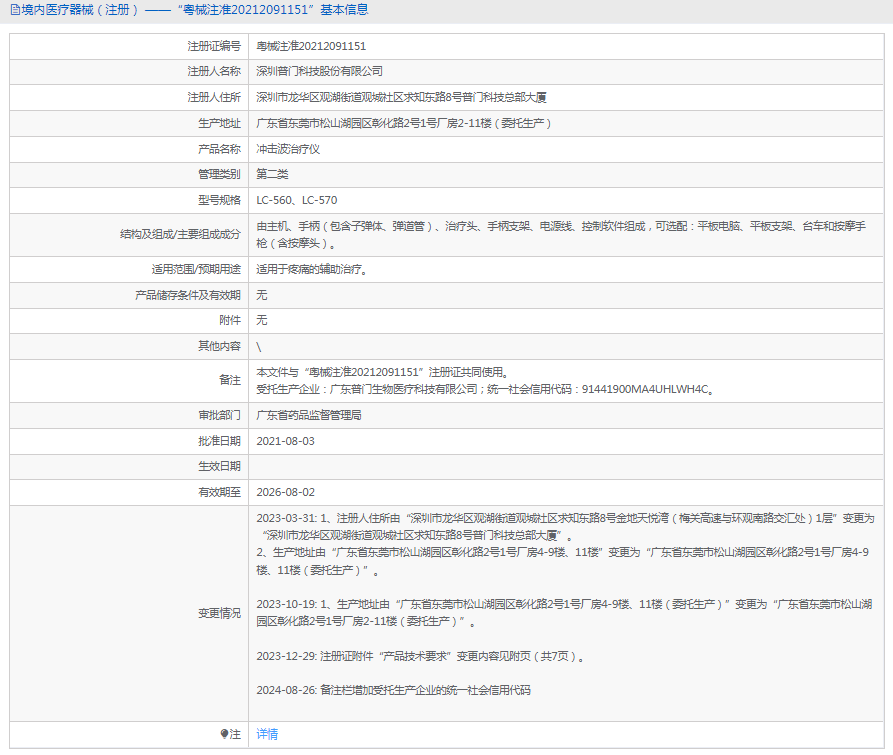The image size is (893, 755).
Task: Click the 管理类别 label
Action: (219, 174)
